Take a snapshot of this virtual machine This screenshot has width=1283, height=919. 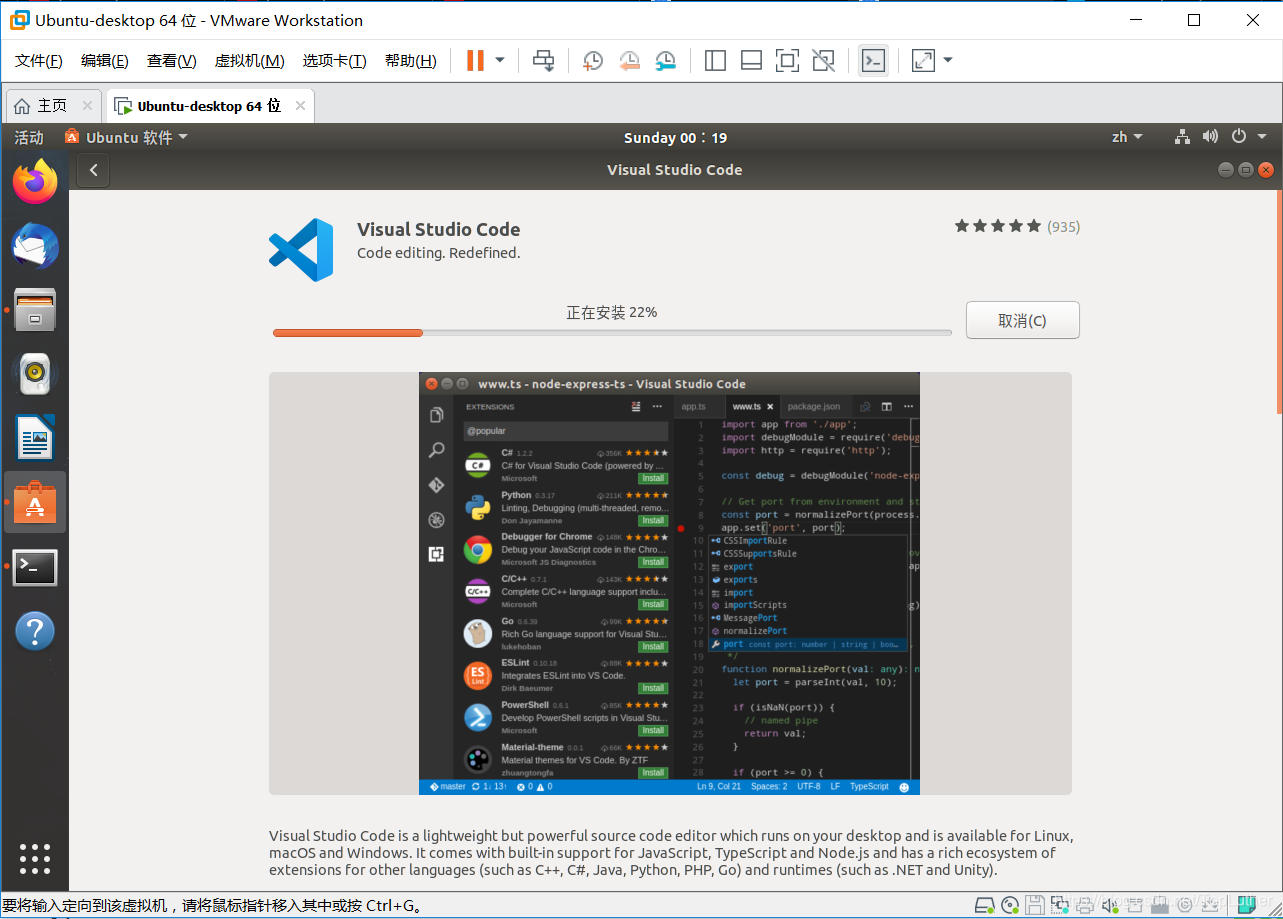click(x=593, y=61)
